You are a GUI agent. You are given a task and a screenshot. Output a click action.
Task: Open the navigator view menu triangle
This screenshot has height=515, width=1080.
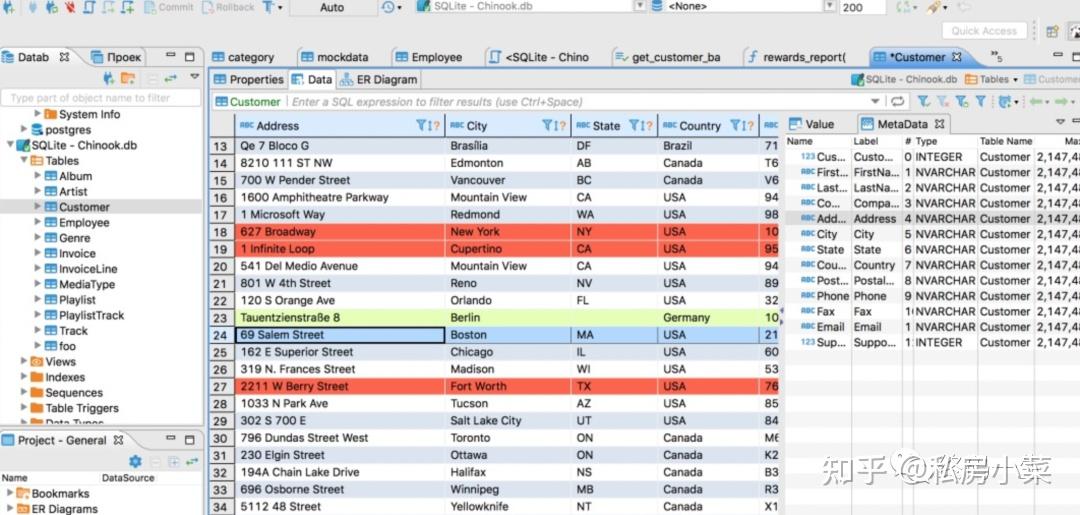[194, 77]
